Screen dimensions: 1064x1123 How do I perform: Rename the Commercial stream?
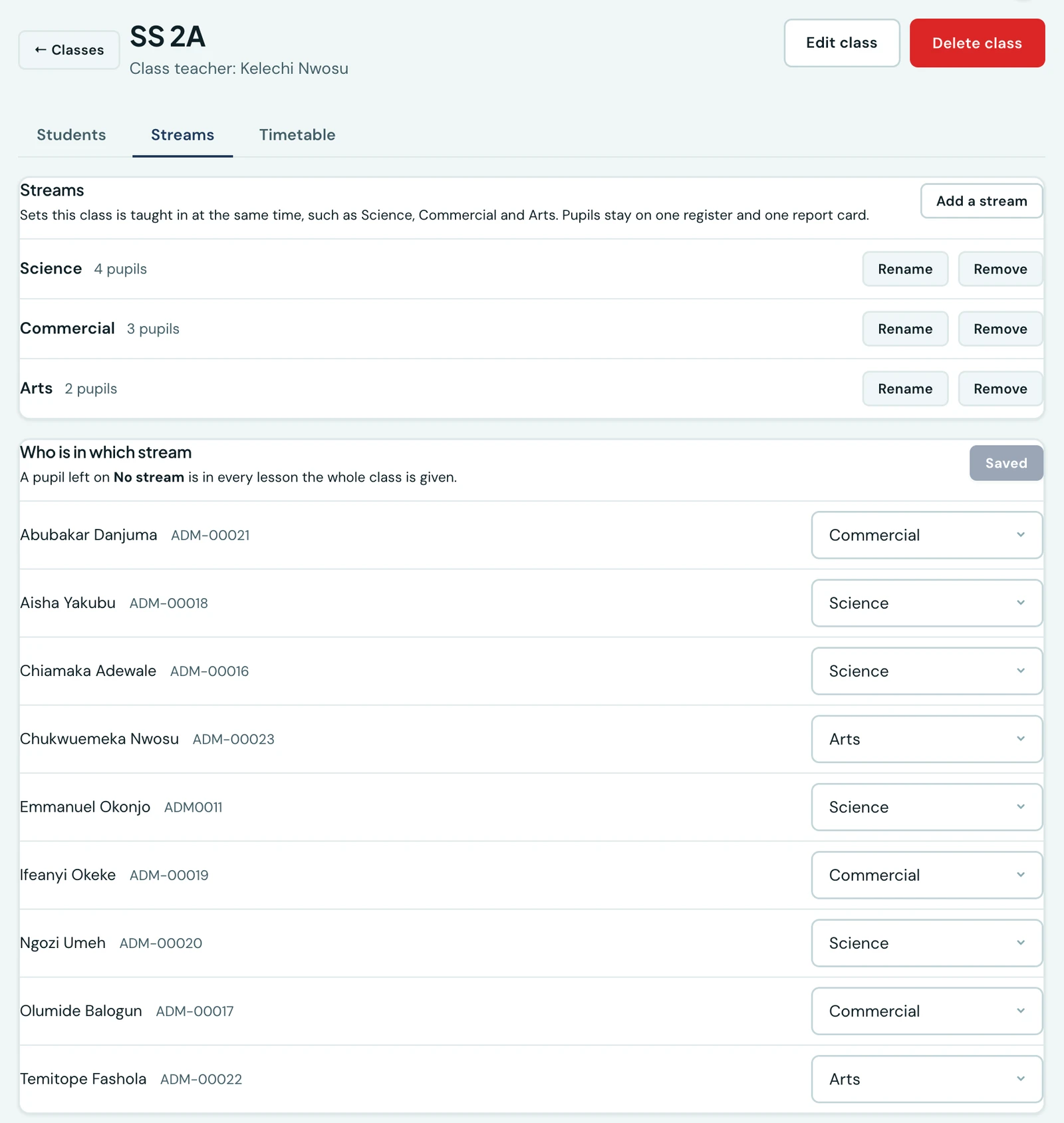point(905,329)
